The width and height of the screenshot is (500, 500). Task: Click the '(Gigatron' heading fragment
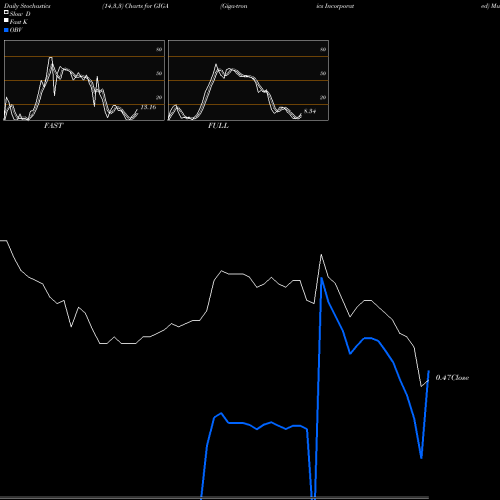234,6
